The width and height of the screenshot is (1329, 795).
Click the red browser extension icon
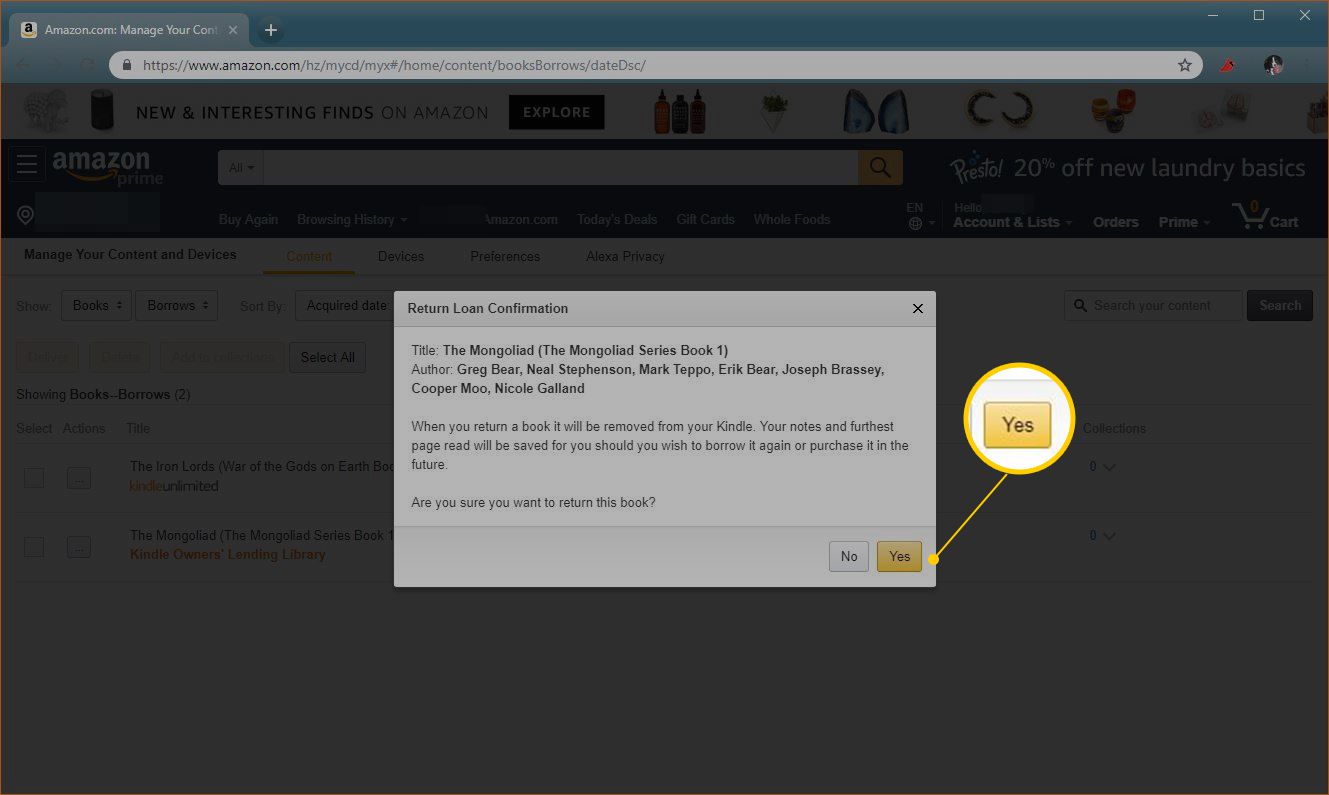click(x=1228, y=65)
